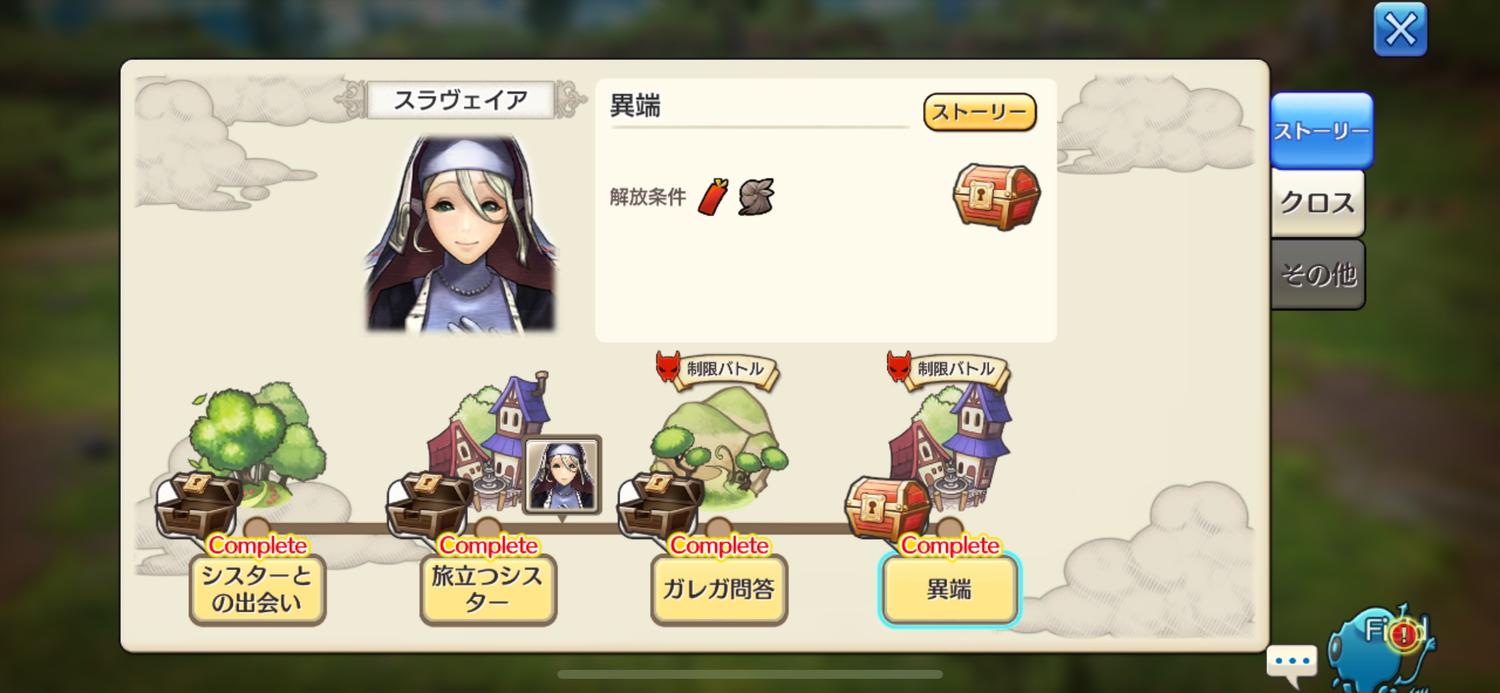Select the その他 side tab
1500x693 pixels.
point(1318,274)
